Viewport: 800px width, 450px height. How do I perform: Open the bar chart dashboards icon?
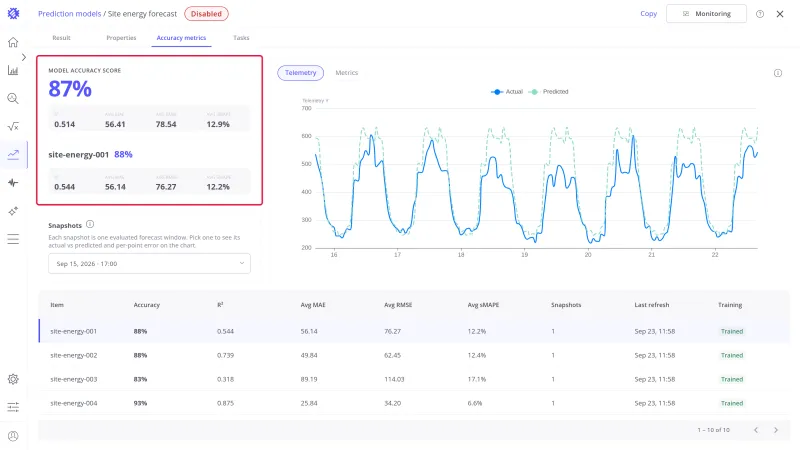(x=13, y=70)
